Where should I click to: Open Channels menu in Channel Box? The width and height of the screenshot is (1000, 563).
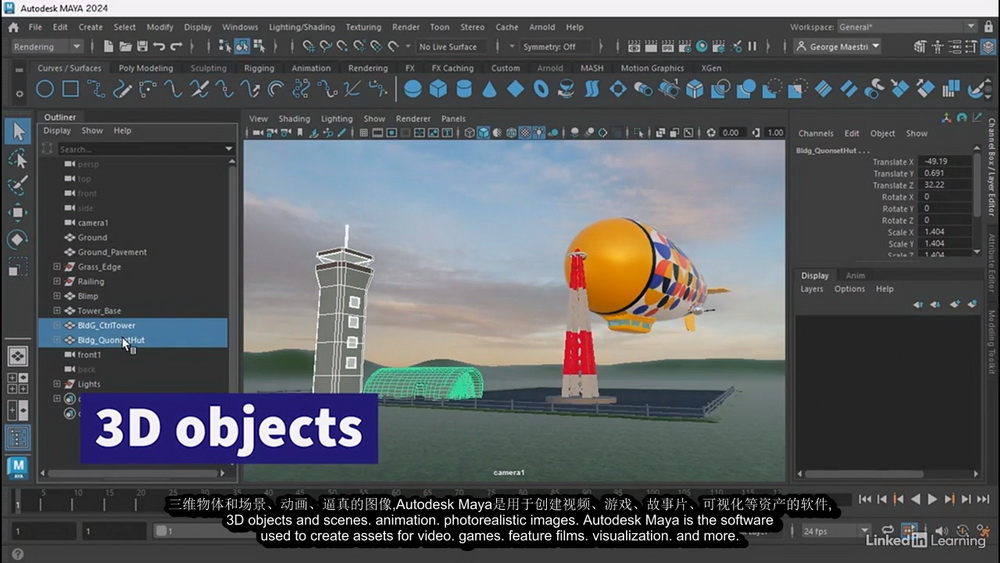pos(816,133)
